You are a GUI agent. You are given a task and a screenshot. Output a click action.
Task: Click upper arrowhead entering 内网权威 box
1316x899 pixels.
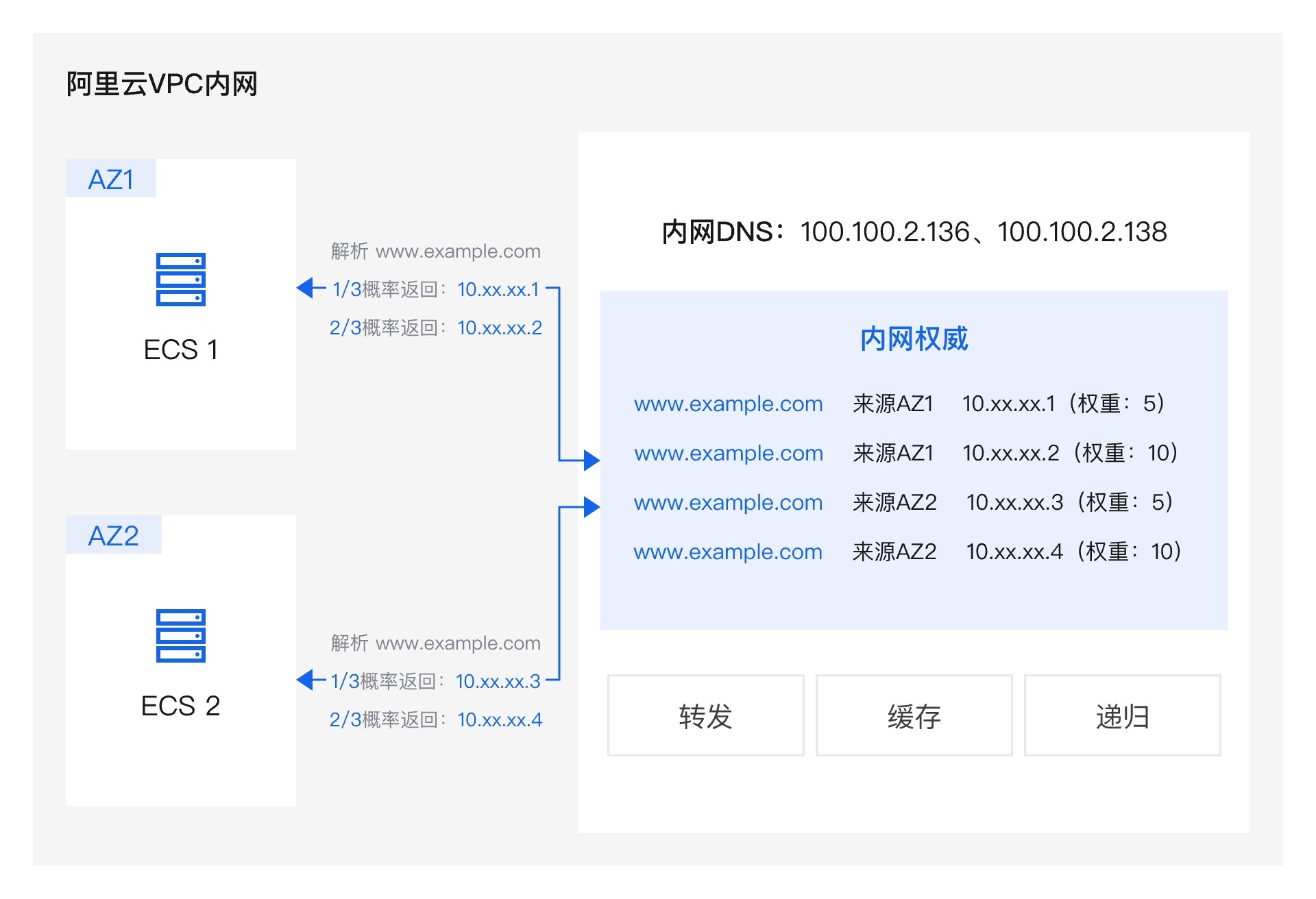pyautogui.click(x=591, y=460)
